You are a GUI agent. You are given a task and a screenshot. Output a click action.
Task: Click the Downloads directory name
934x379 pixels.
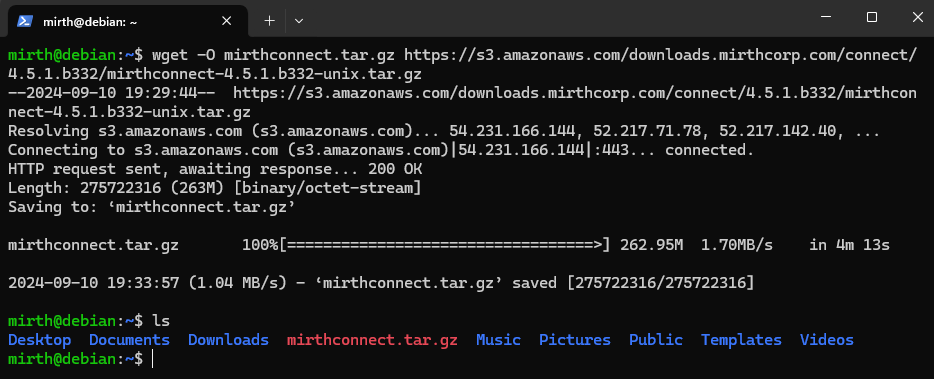[x=228, y=340]
